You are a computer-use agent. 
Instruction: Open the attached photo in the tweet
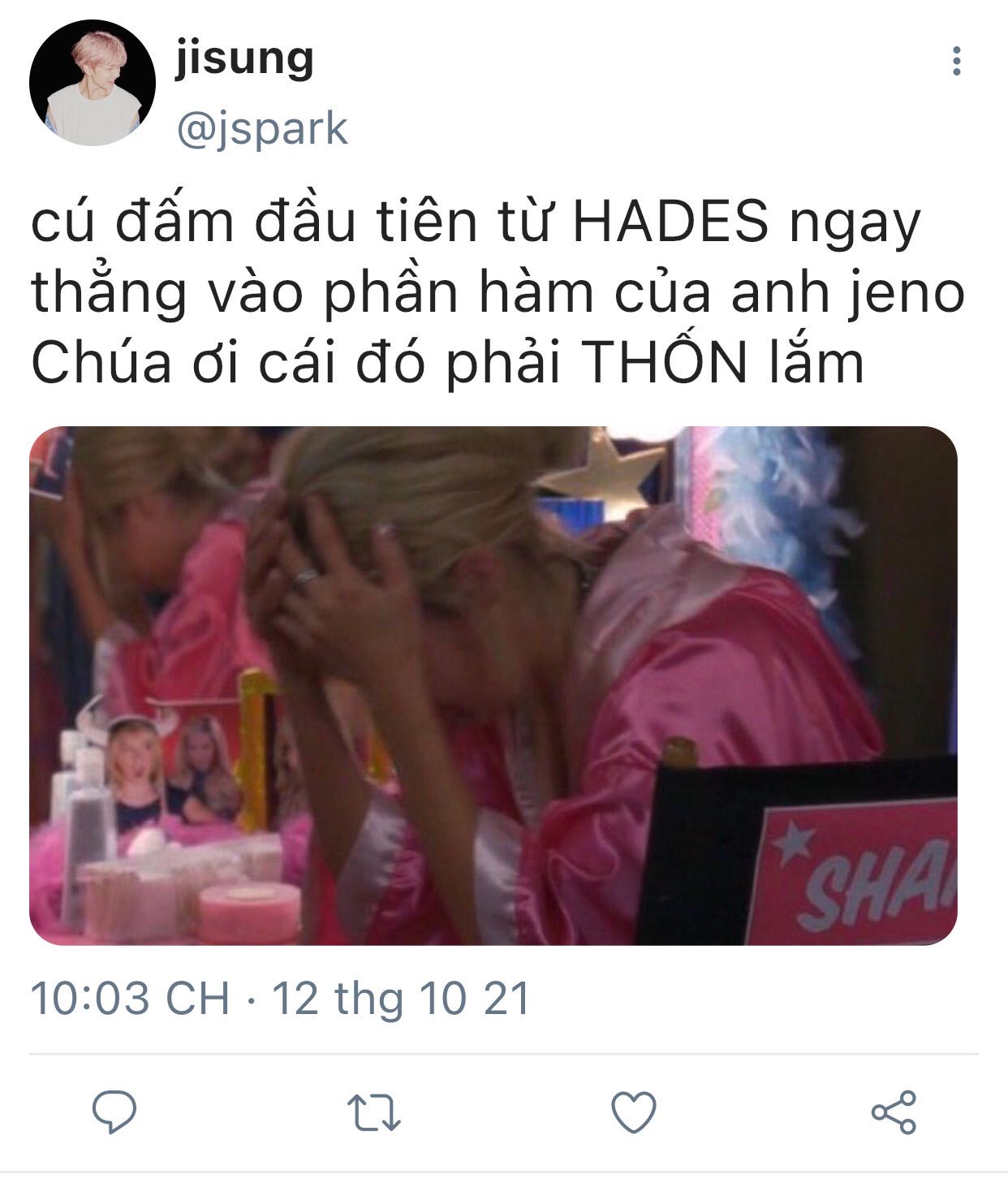click(493, 685)
